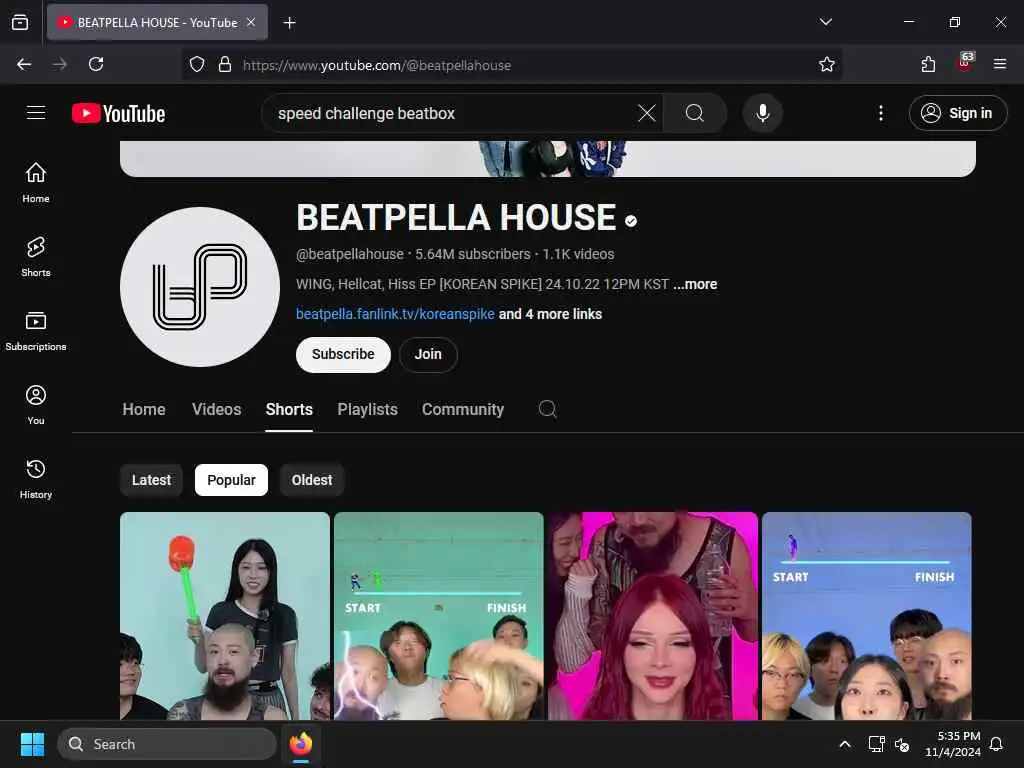This screenshot has width=1024, height=768.
Task: Select the BEATPELLA HOUSE browser tab
Action: click(157, 22)
